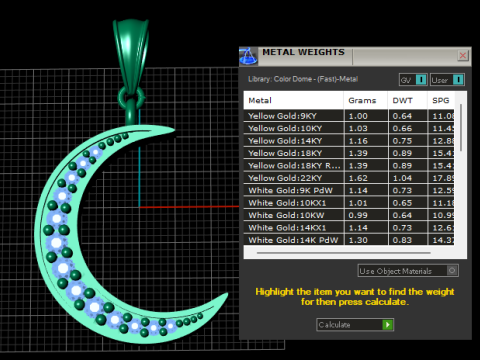The height and width of the screenshot is (360, 480).
Task: Select the White Gold:10KW row
Action: point(349,215)
